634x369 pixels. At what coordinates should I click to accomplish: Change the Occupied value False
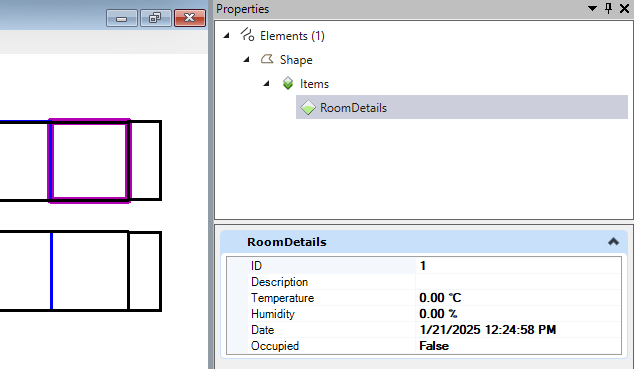pyautogui.click(x=518, y=346)
